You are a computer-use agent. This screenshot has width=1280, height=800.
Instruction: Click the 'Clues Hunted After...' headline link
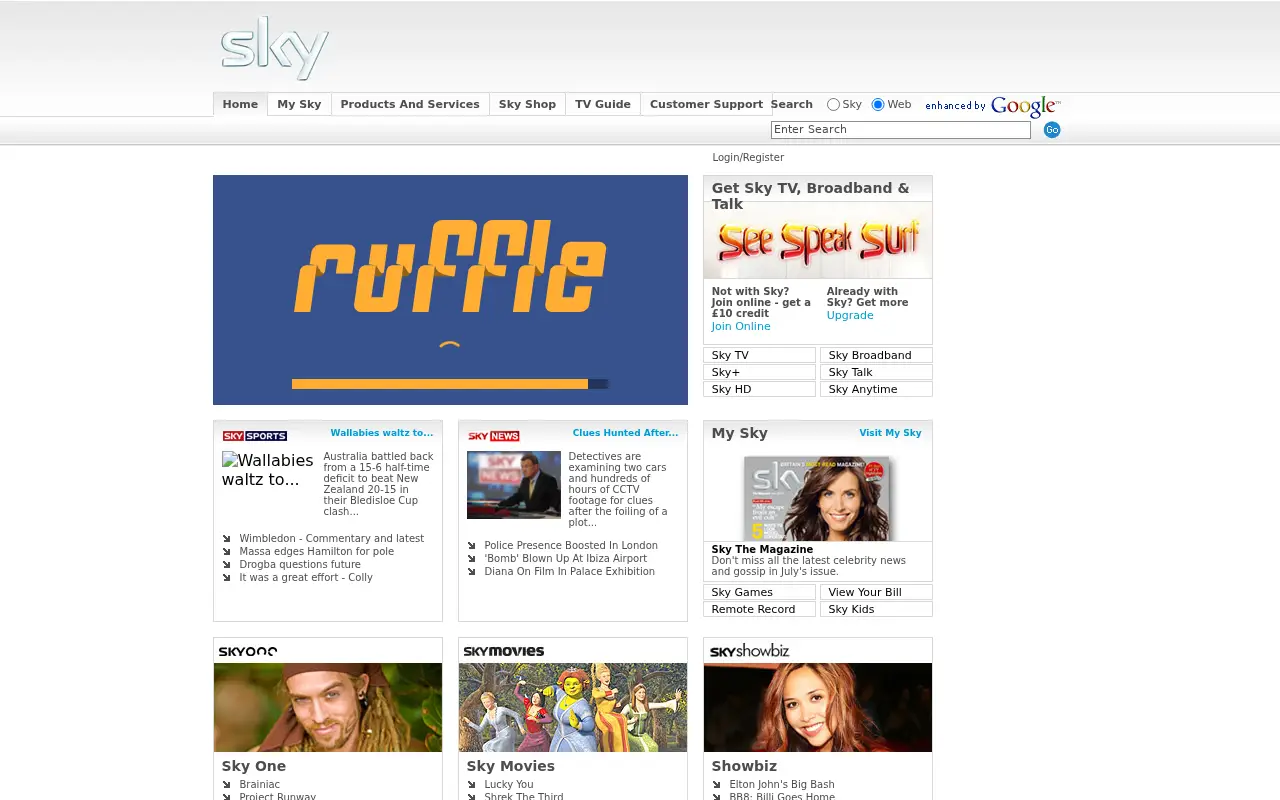coord(625,433)
